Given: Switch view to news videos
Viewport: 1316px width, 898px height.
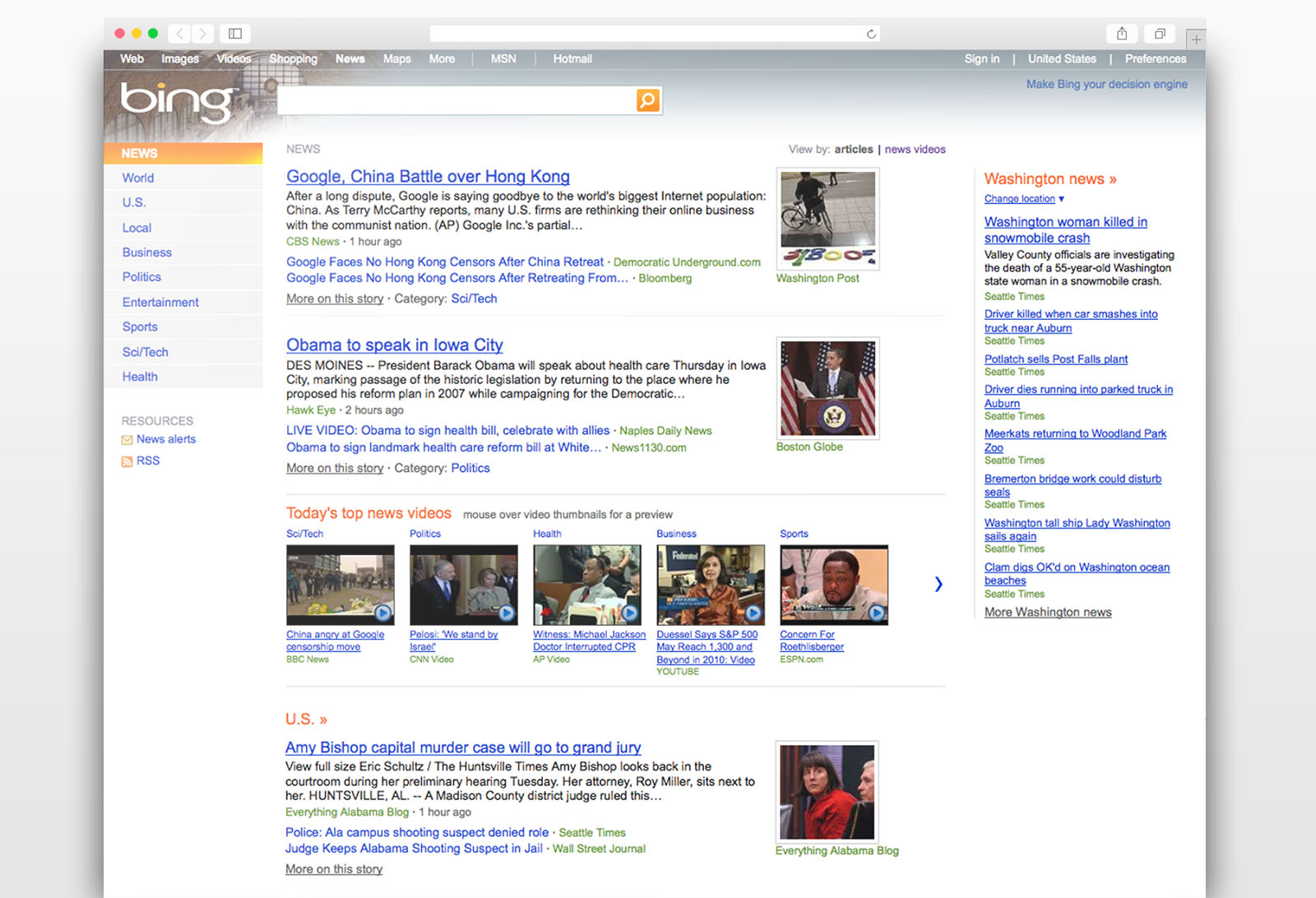Looking at the screenshot, I should coord(915,149).
